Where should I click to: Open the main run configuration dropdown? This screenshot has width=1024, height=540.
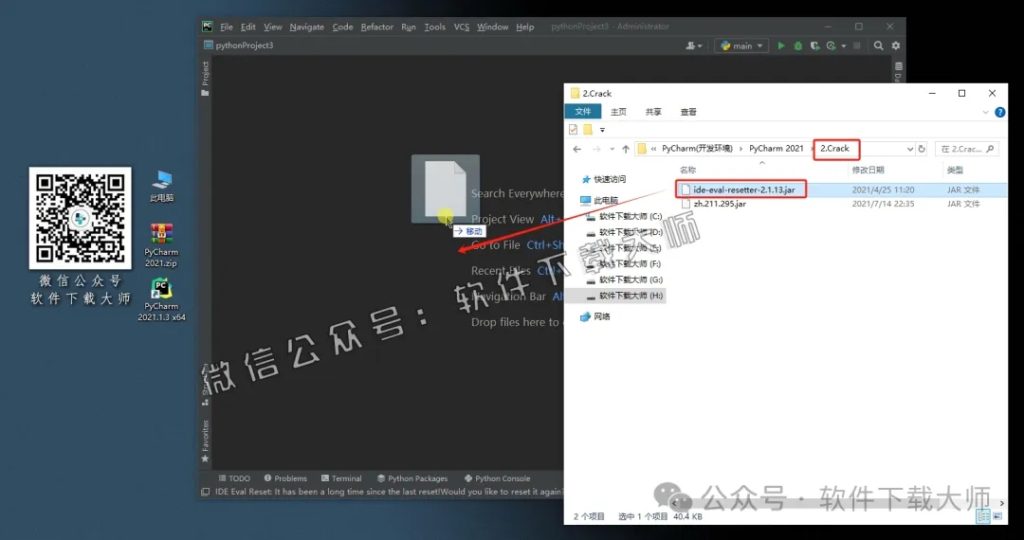(x=741, y=46)
